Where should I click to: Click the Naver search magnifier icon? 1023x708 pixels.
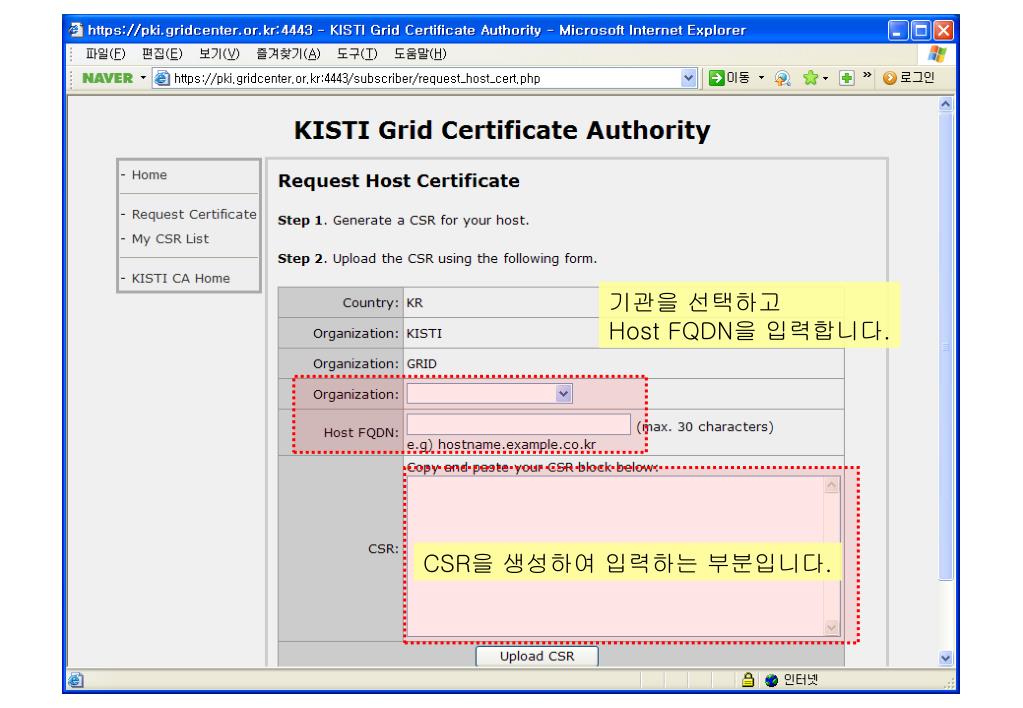pos(782,78)
